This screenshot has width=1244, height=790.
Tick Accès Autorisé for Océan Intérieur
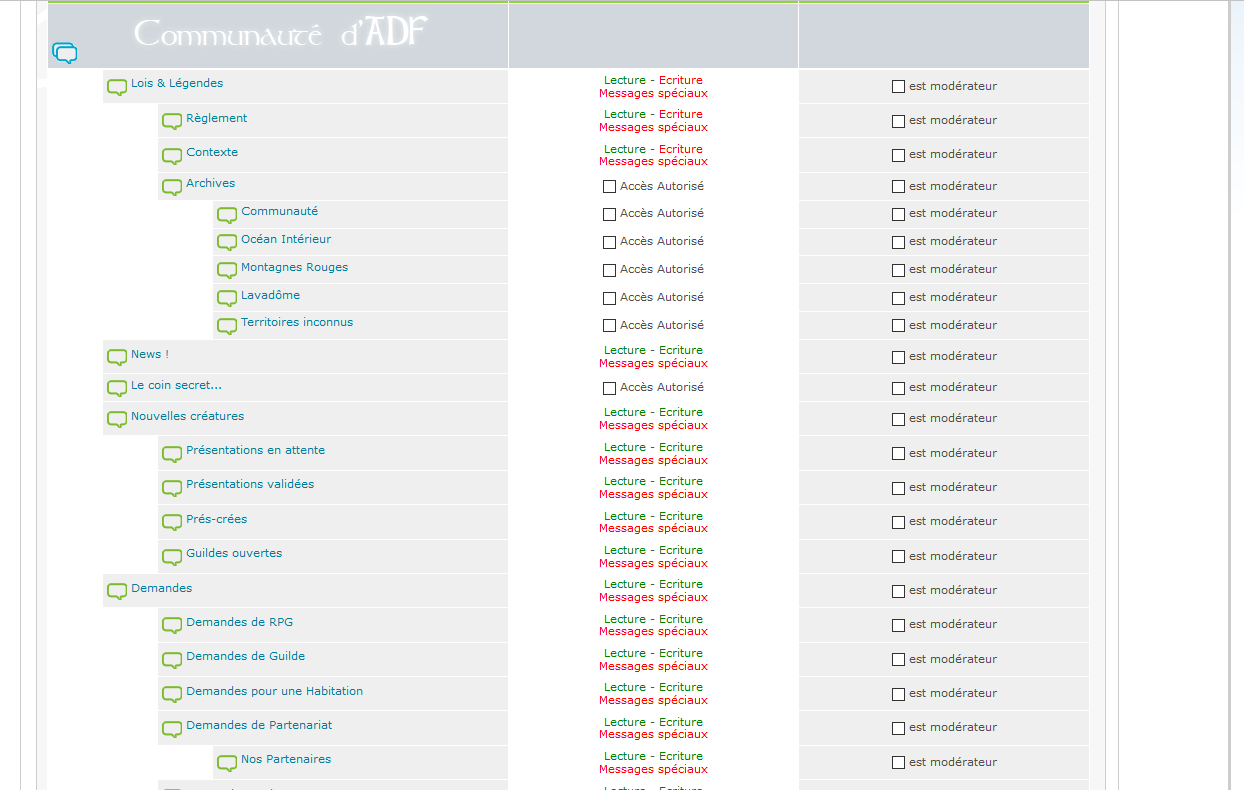tap(609, 242)
